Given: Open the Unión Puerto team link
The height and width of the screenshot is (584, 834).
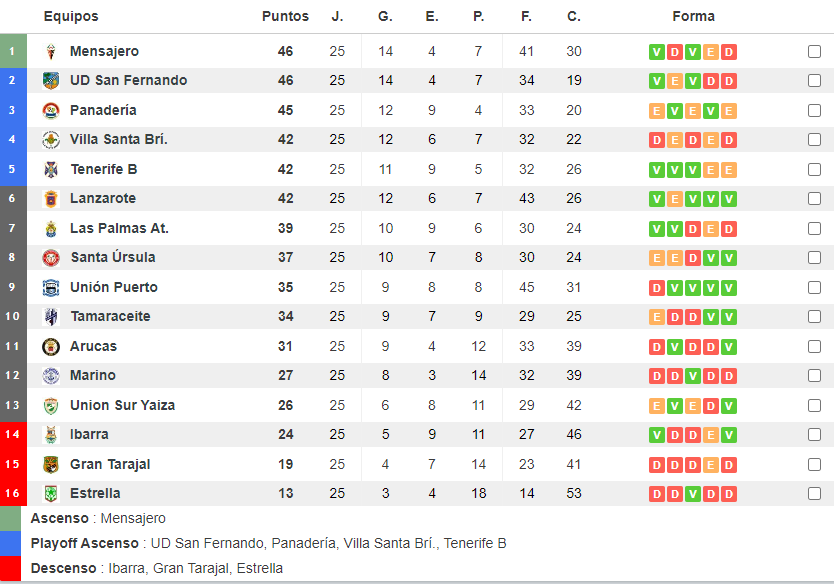Looking at the screenshot, I should (x=113, y=288).
